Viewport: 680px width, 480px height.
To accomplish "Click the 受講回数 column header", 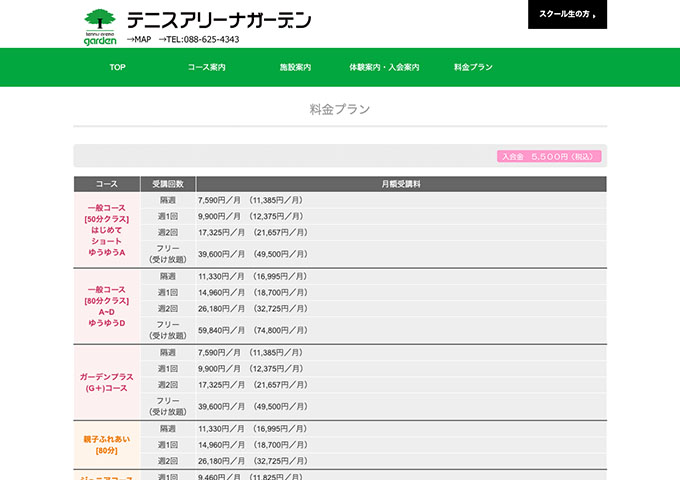I will click(x=168, y=184).
